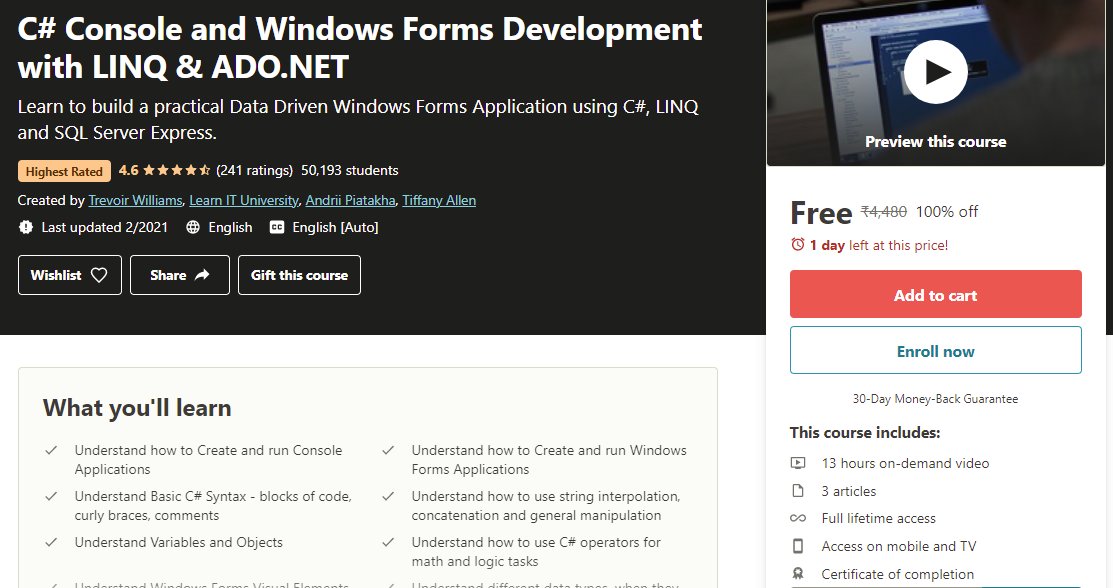Image resolution: width=1113 pixels, height=588 pixels.
Task: Click the closed captions CC icon
Action: pyautogui.click(x=277, y=227)
